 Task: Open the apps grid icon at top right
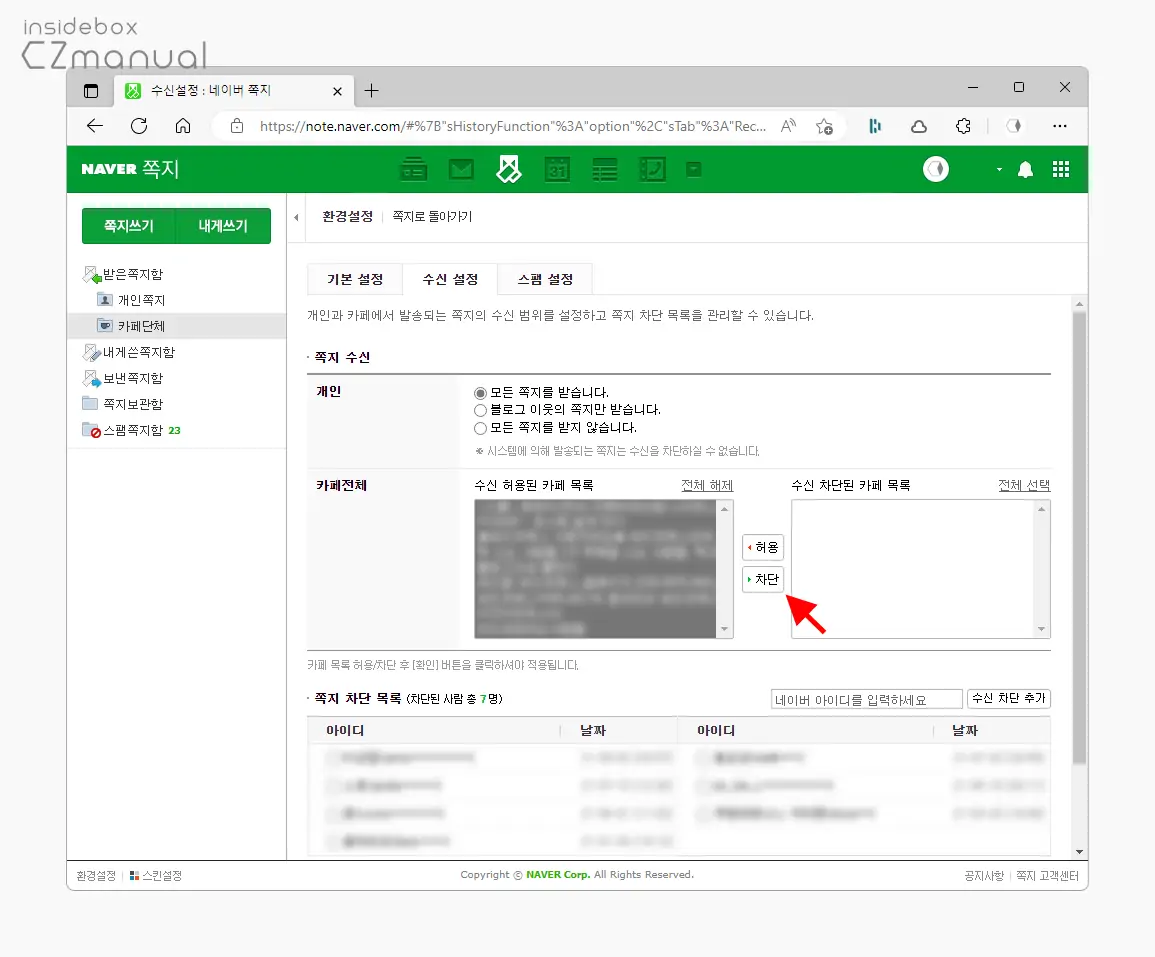(x=1061, y=169)
